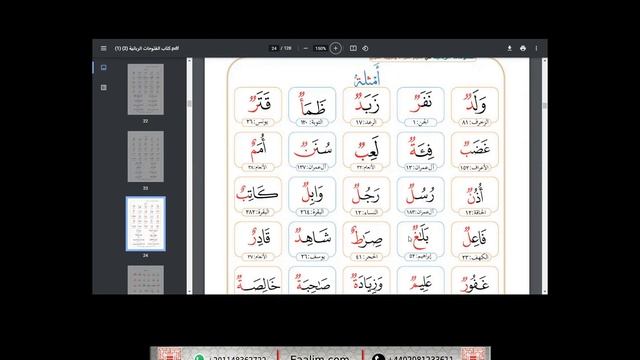This screenshot has height=360, width=640.
Task: Open page 23 thumbnail
Action: [146, 157]
